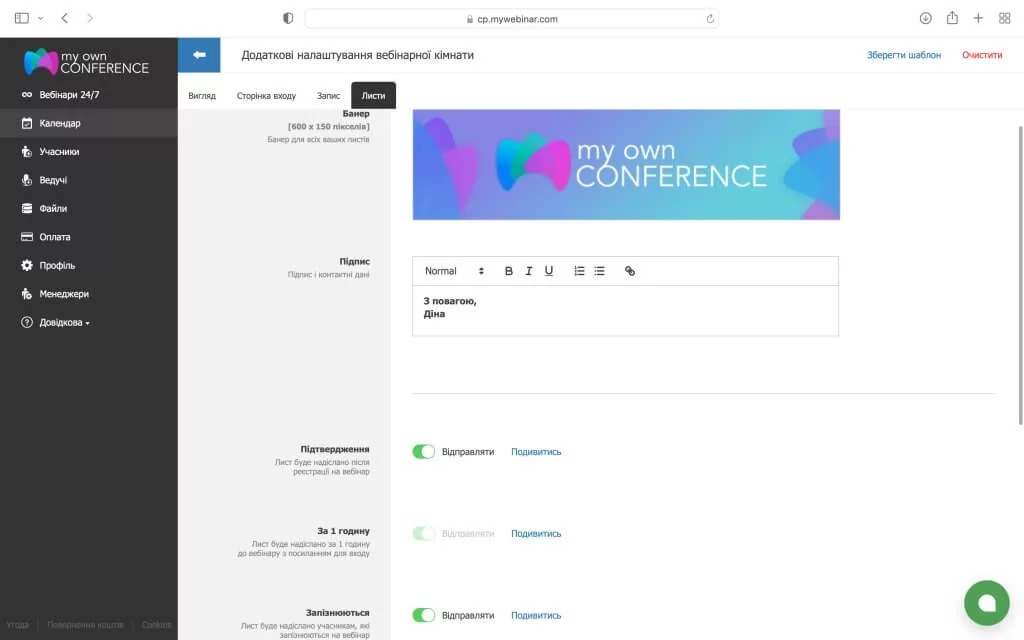Screen dimensions: 1024x640
Task: Reload page in Safari address bar
Action: click(x=710, y=18)
